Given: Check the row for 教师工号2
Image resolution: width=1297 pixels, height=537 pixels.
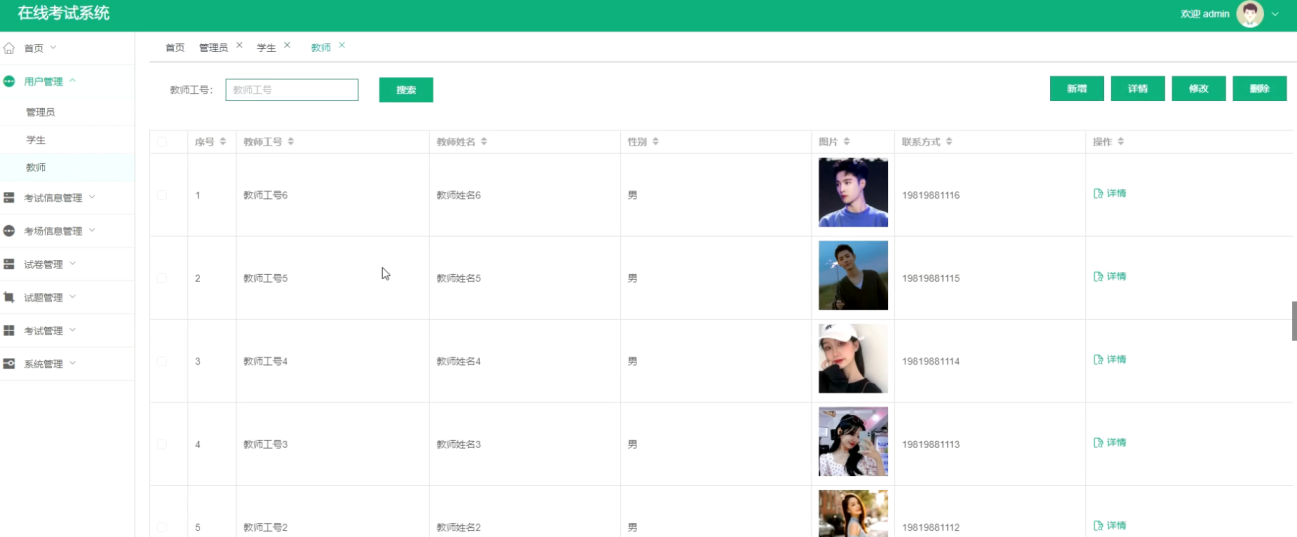Looking at the screenshot, I should [162, 527].
